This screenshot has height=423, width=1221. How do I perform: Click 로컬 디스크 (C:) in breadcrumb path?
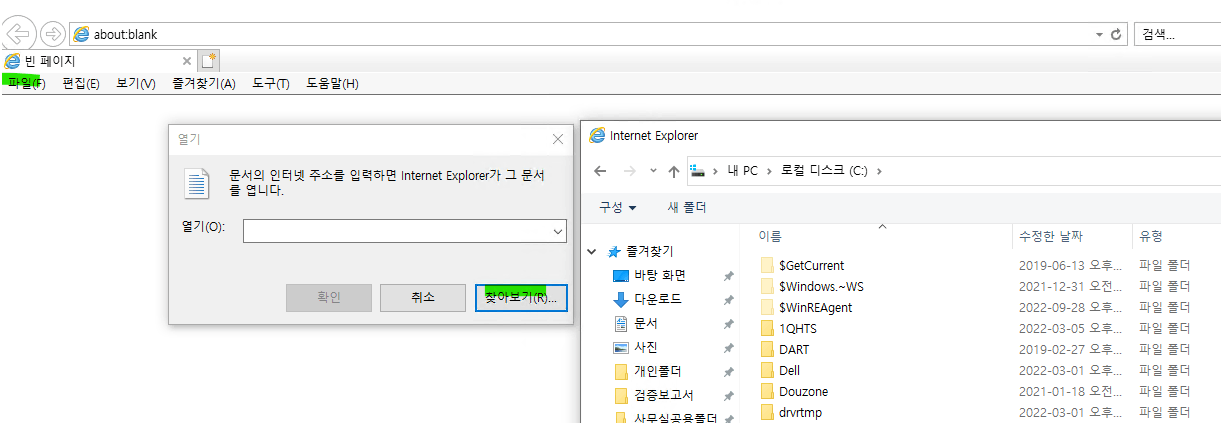pyautogui.click(x=825, y=171)
